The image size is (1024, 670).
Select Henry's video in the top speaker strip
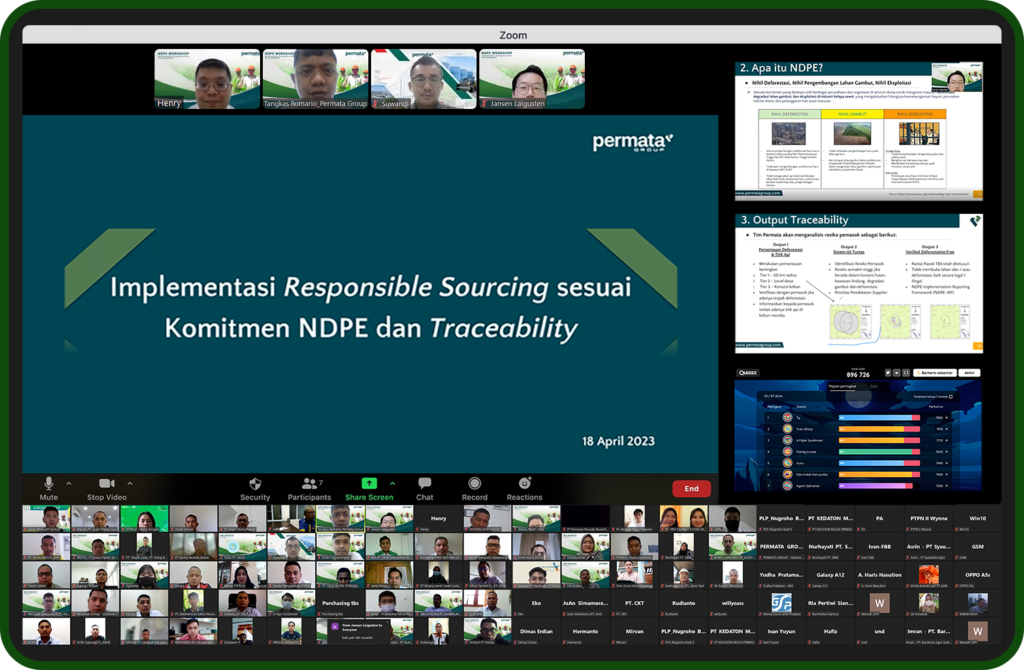(207, 79)
